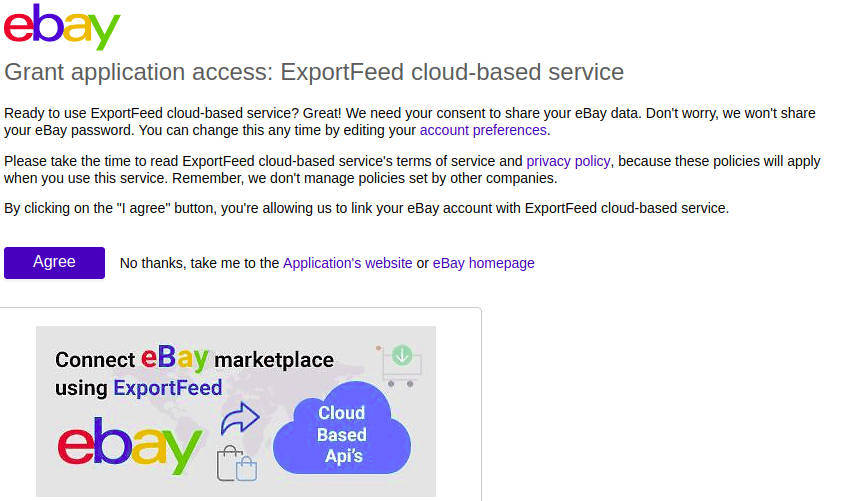Click the shopping cart download icon in banner
This screenshot has width=849, height=501.
(x=400, y=365)
